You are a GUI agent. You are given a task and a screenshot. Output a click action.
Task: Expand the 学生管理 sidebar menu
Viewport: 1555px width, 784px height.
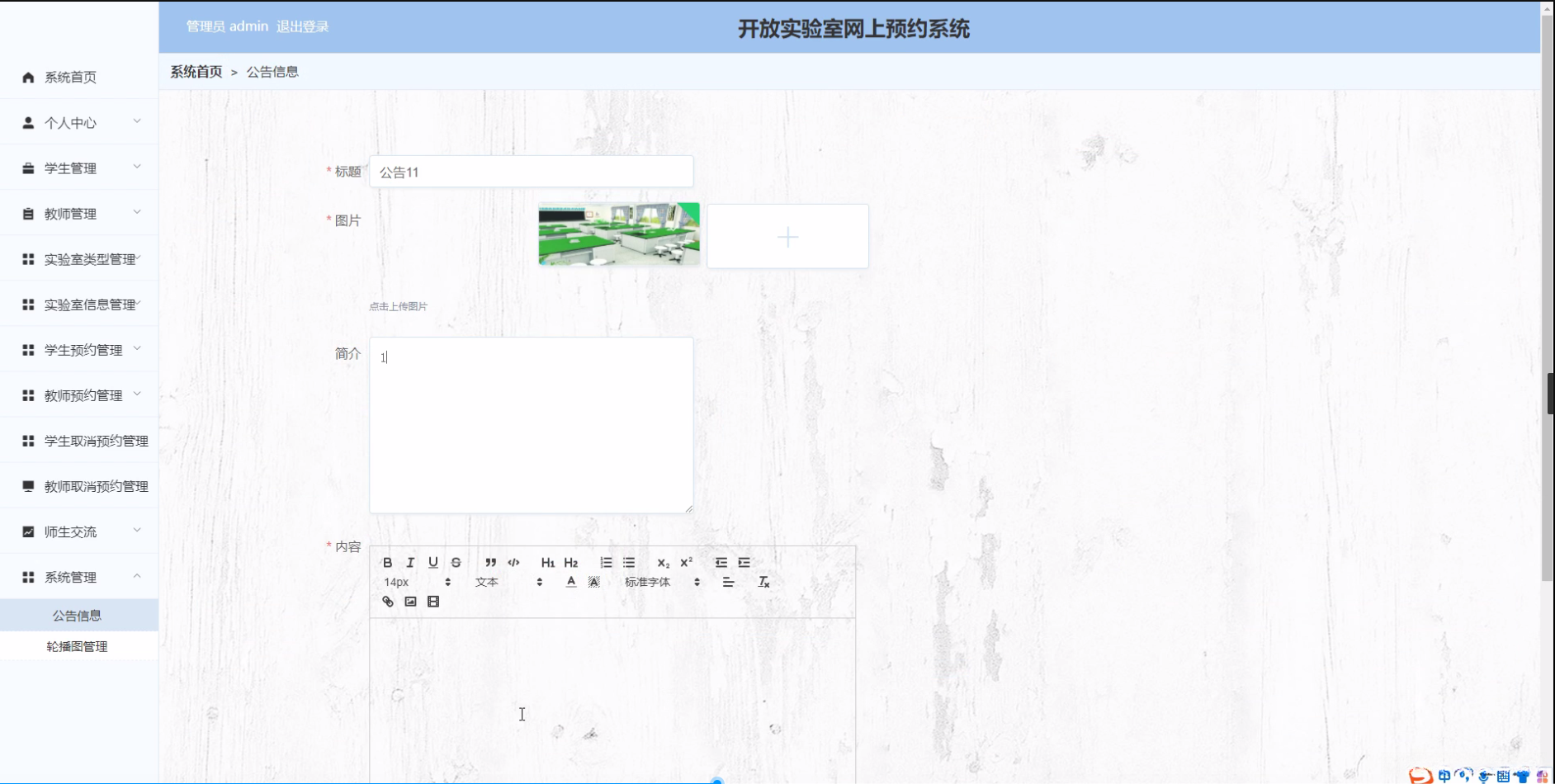[79, 168]
